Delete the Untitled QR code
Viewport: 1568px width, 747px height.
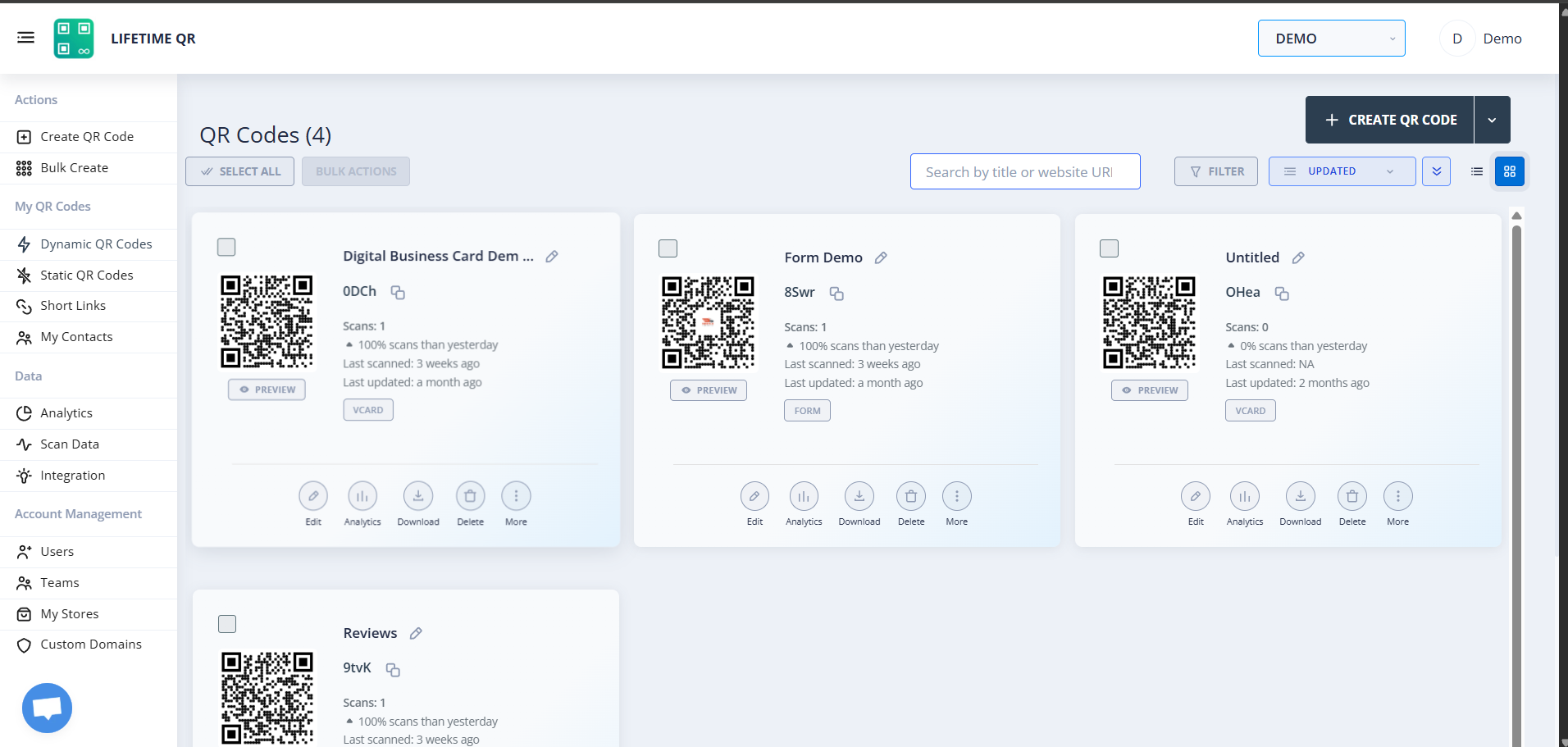click(x=1352, y=496)
